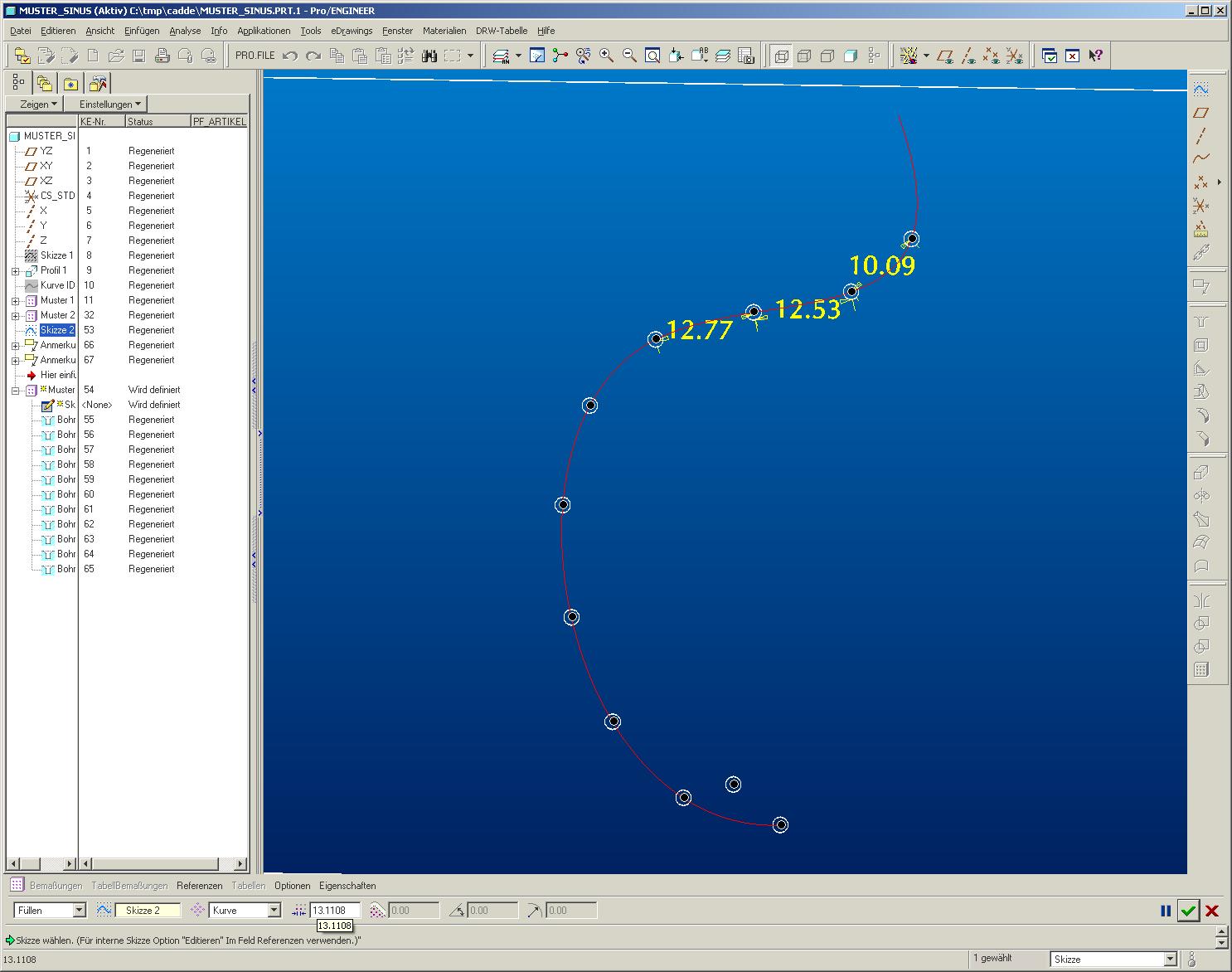Image resolution: width=1232 pixels, height=972 pixels.
Task: Toggle wireframe display mode
Action: (781, 56)
